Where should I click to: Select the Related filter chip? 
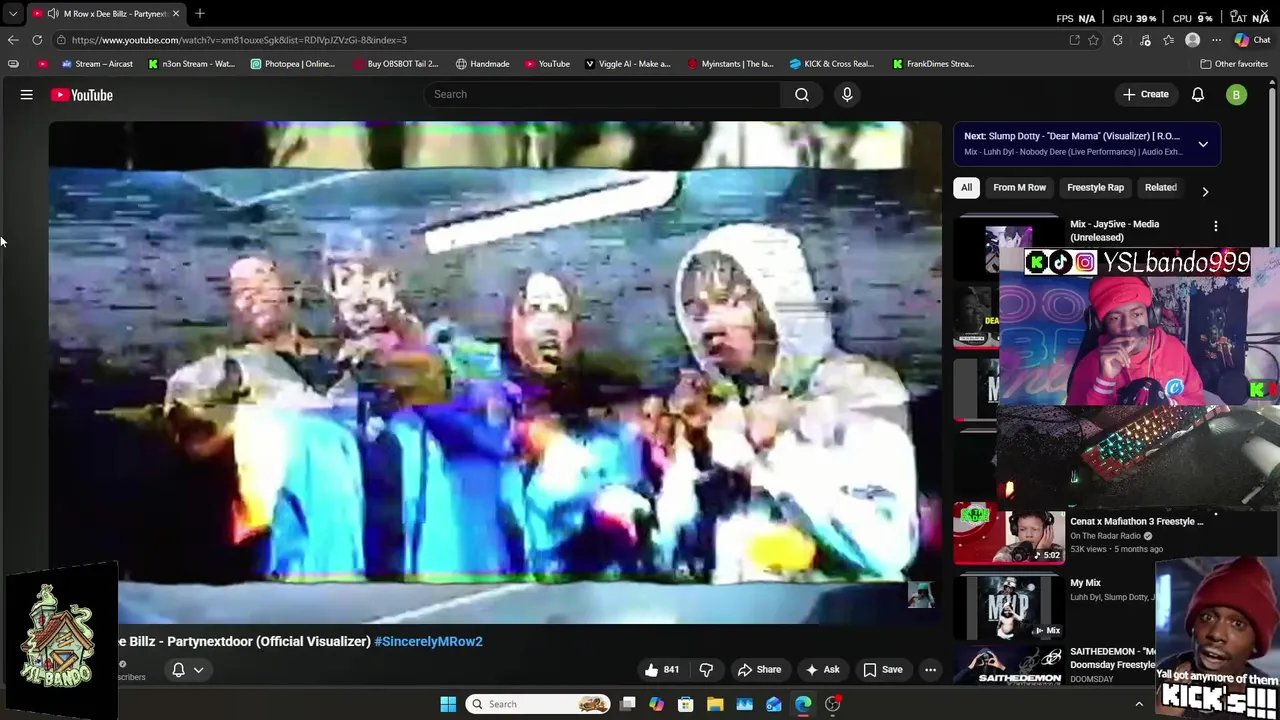click(x=1160, y=188)
